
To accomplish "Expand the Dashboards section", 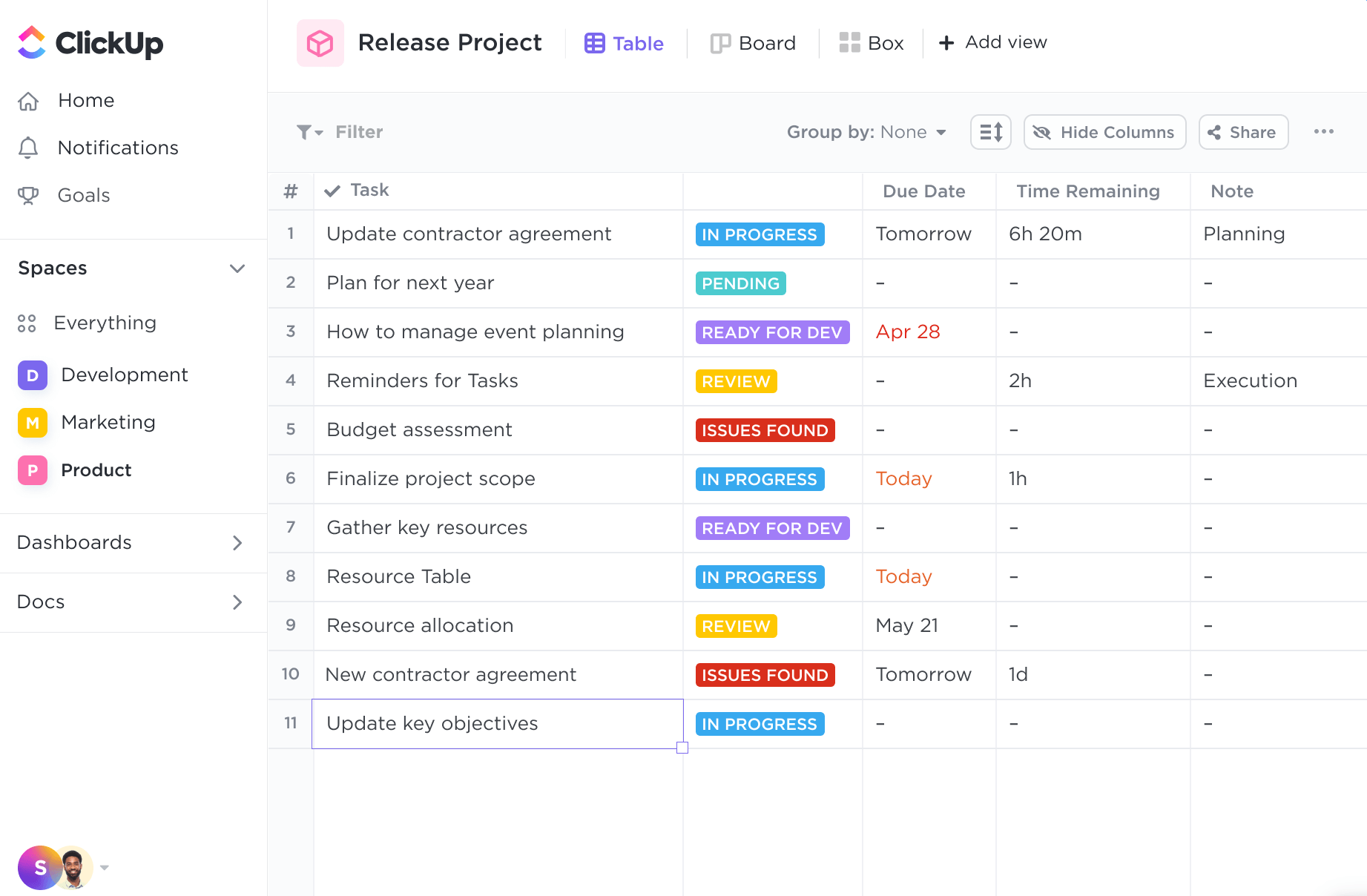I will pyautogui.click(x=237, y=543).
